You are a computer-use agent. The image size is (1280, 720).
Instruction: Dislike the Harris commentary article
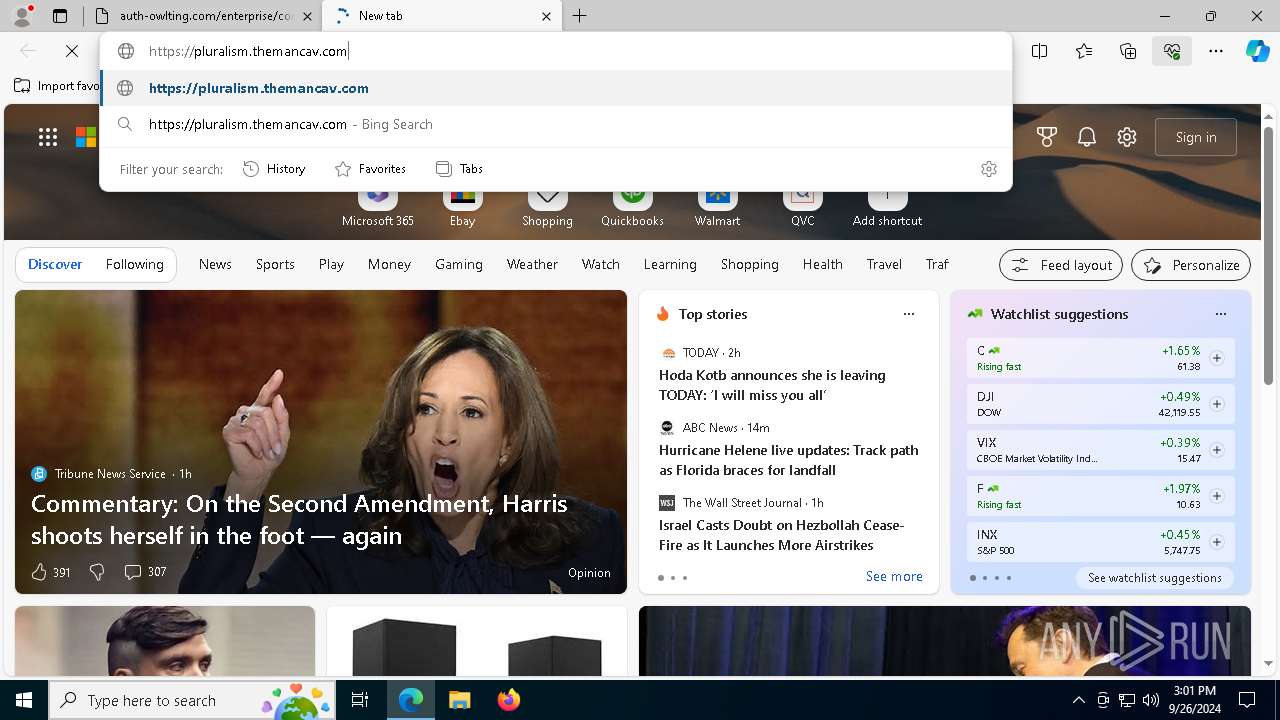[97, 572]
